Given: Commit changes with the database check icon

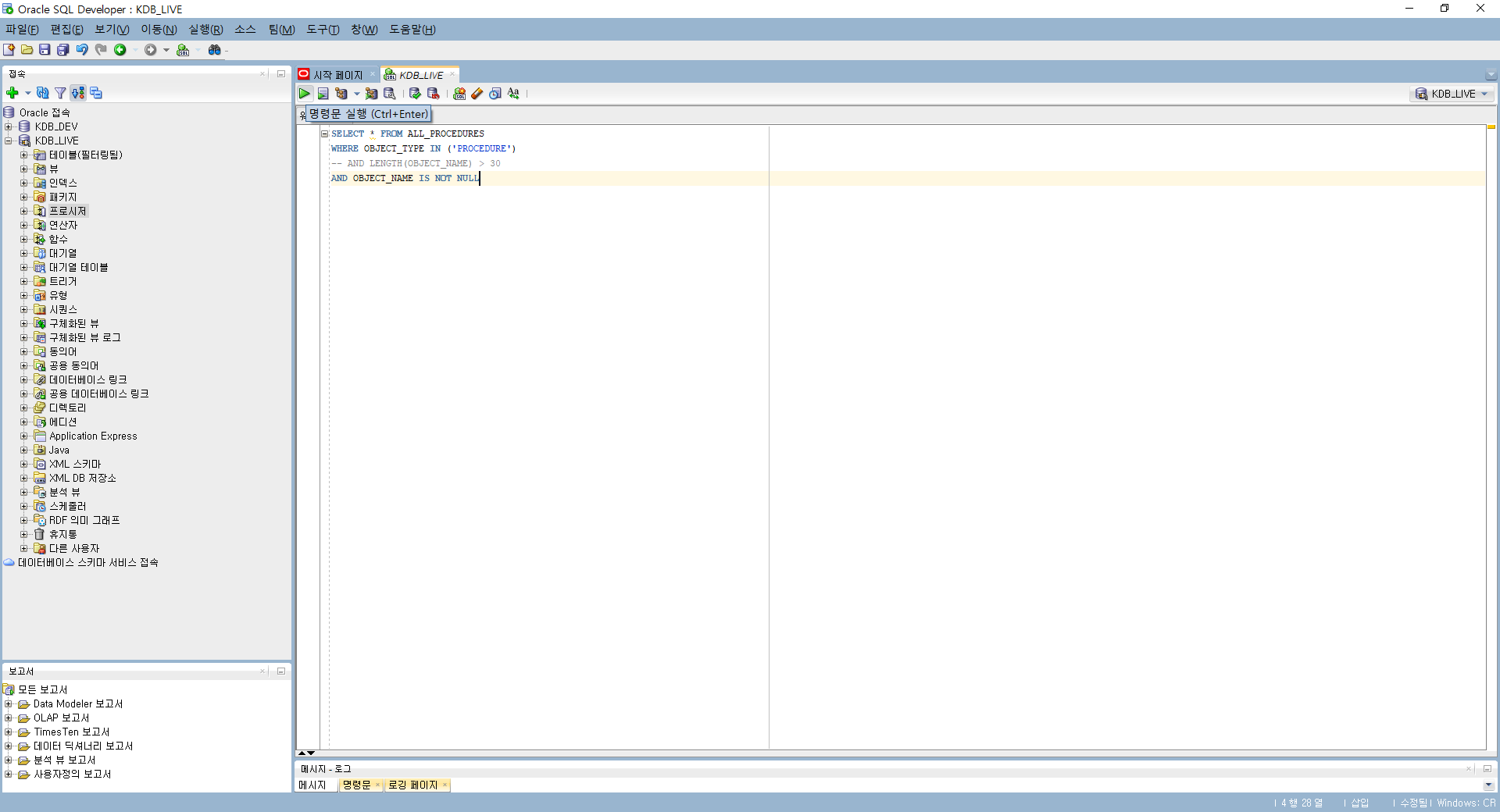Looking at the screenshot, I should 415,94.
